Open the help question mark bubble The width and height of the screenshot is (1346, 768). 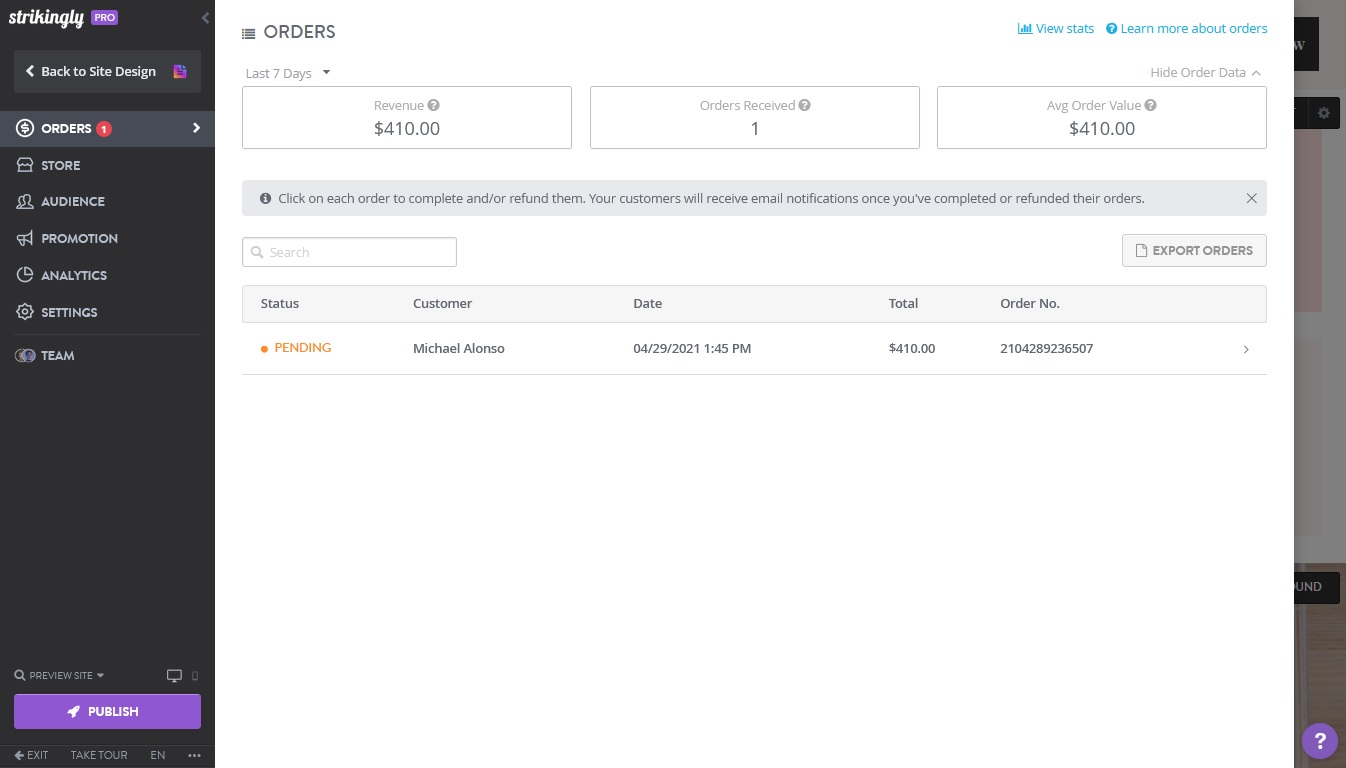tap(1320, 741)
